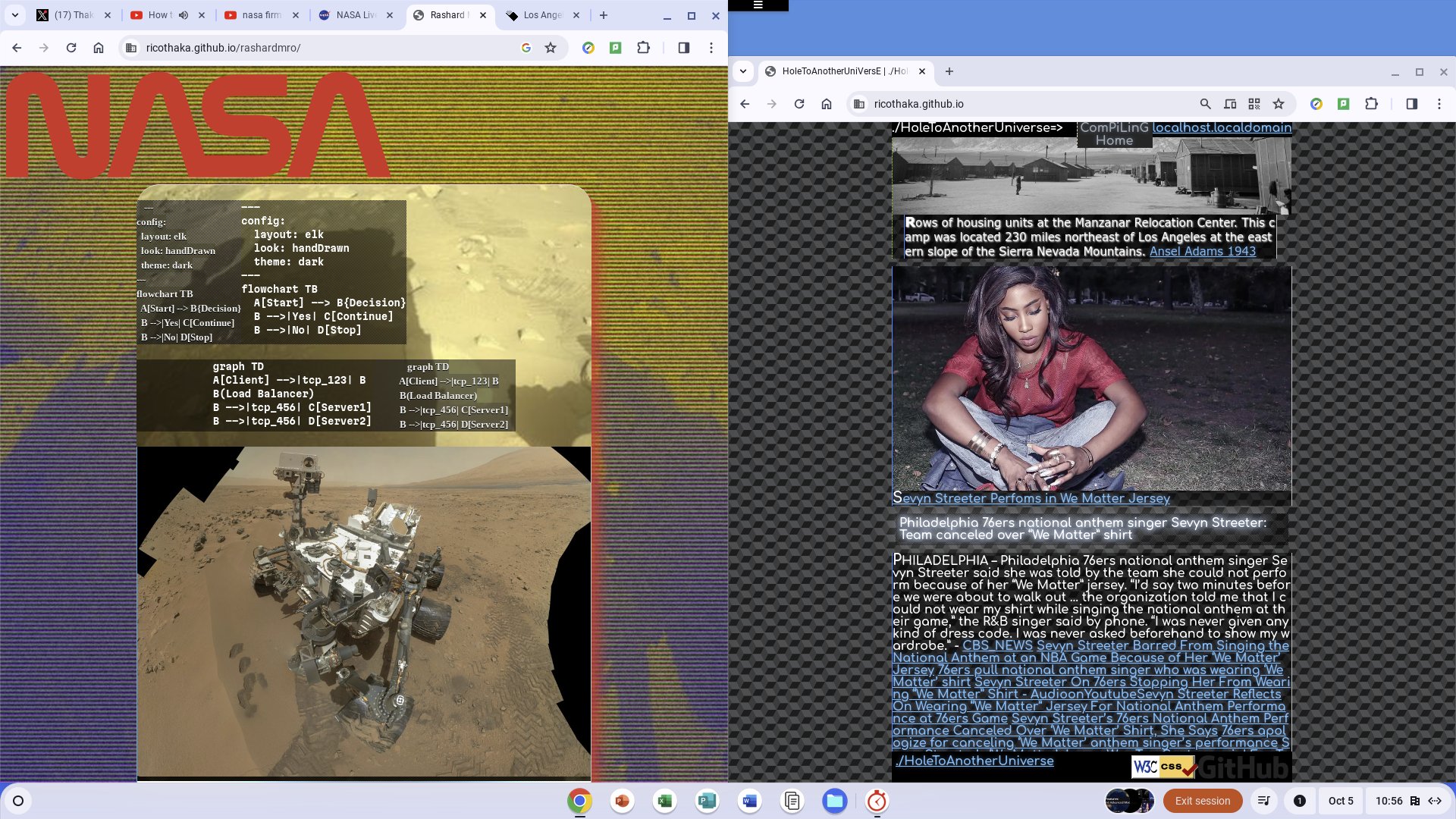Open Chrome from the shelf
The width and height of the screenshot is (1456, 819).
coord(579,801)
